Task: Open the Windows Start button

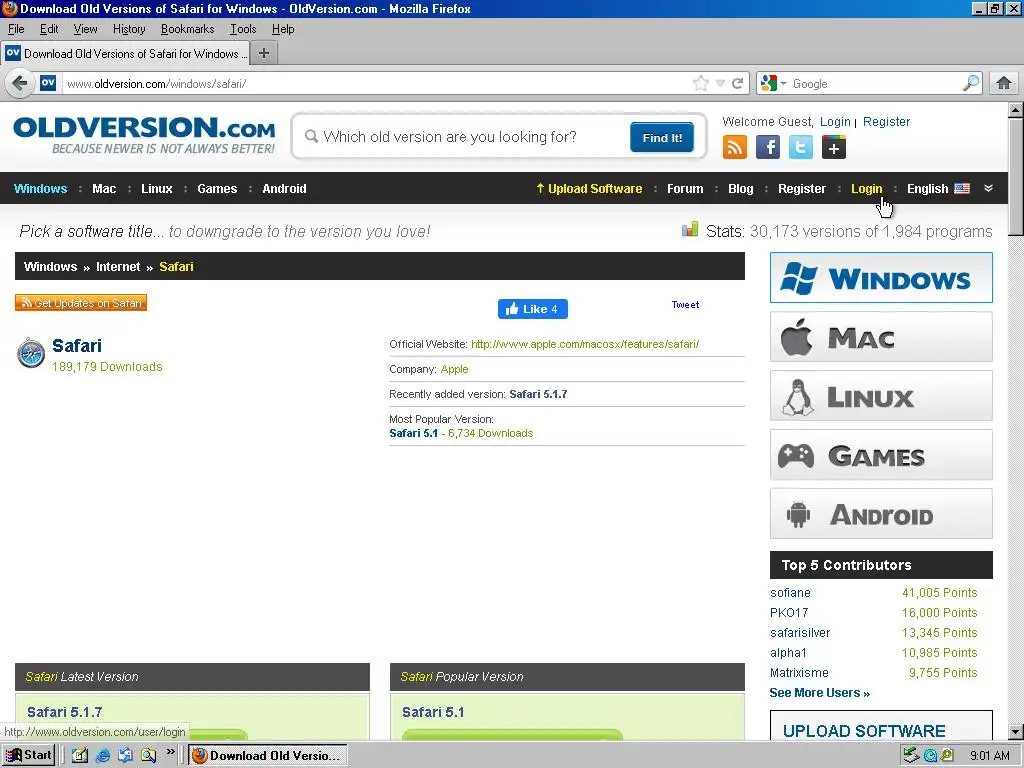Action: [29, 755]
